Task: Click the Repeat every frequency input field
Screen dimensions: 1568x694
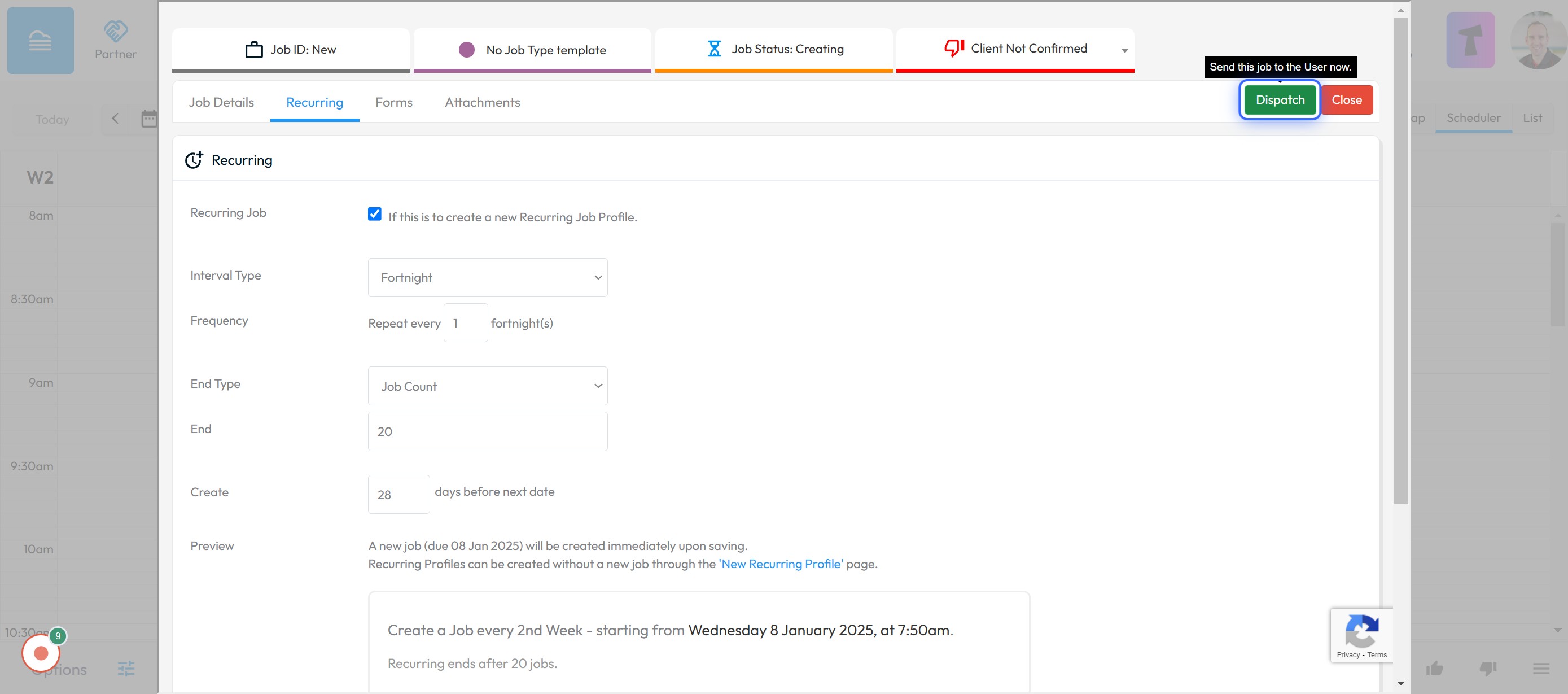Action: (466, 322)
